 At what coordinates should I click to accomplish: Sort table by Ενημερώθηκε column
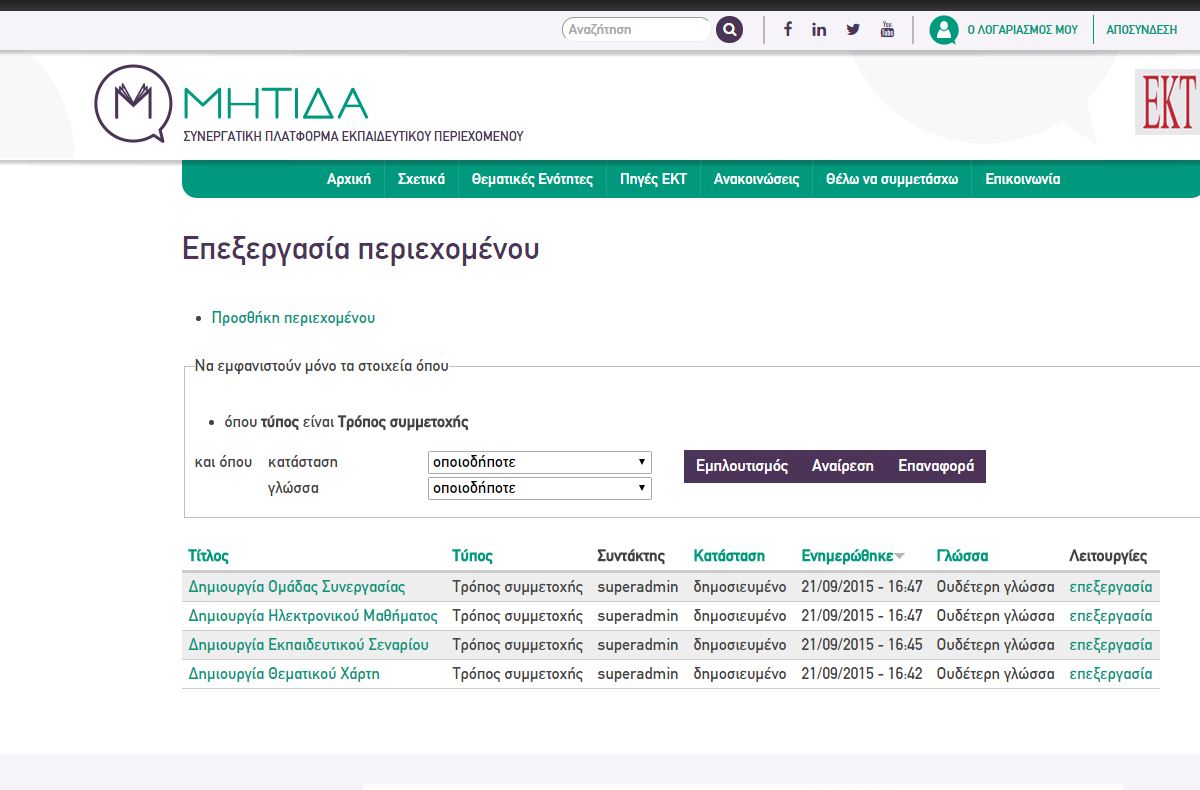[x=846, y=556]
